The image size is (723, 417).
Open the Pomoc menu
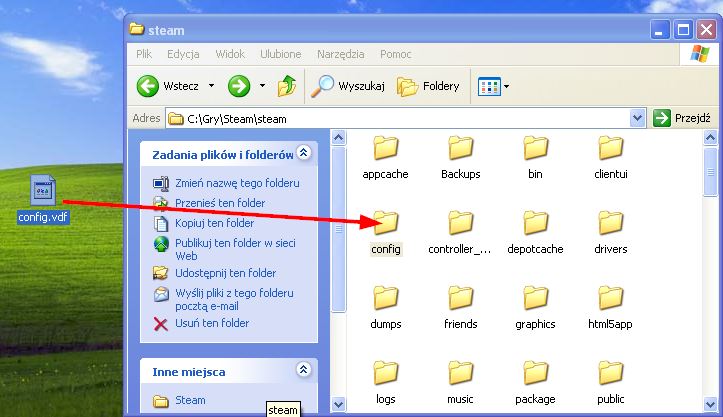[x=396, y=54]
